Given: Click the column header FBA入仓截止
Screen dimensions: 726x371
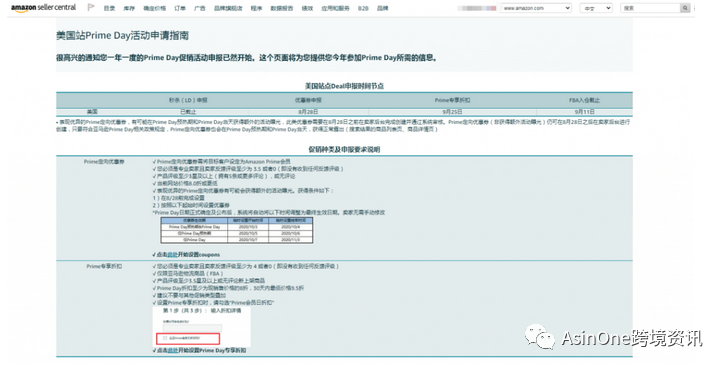Looking at the screenshot, I should [584, 100].
